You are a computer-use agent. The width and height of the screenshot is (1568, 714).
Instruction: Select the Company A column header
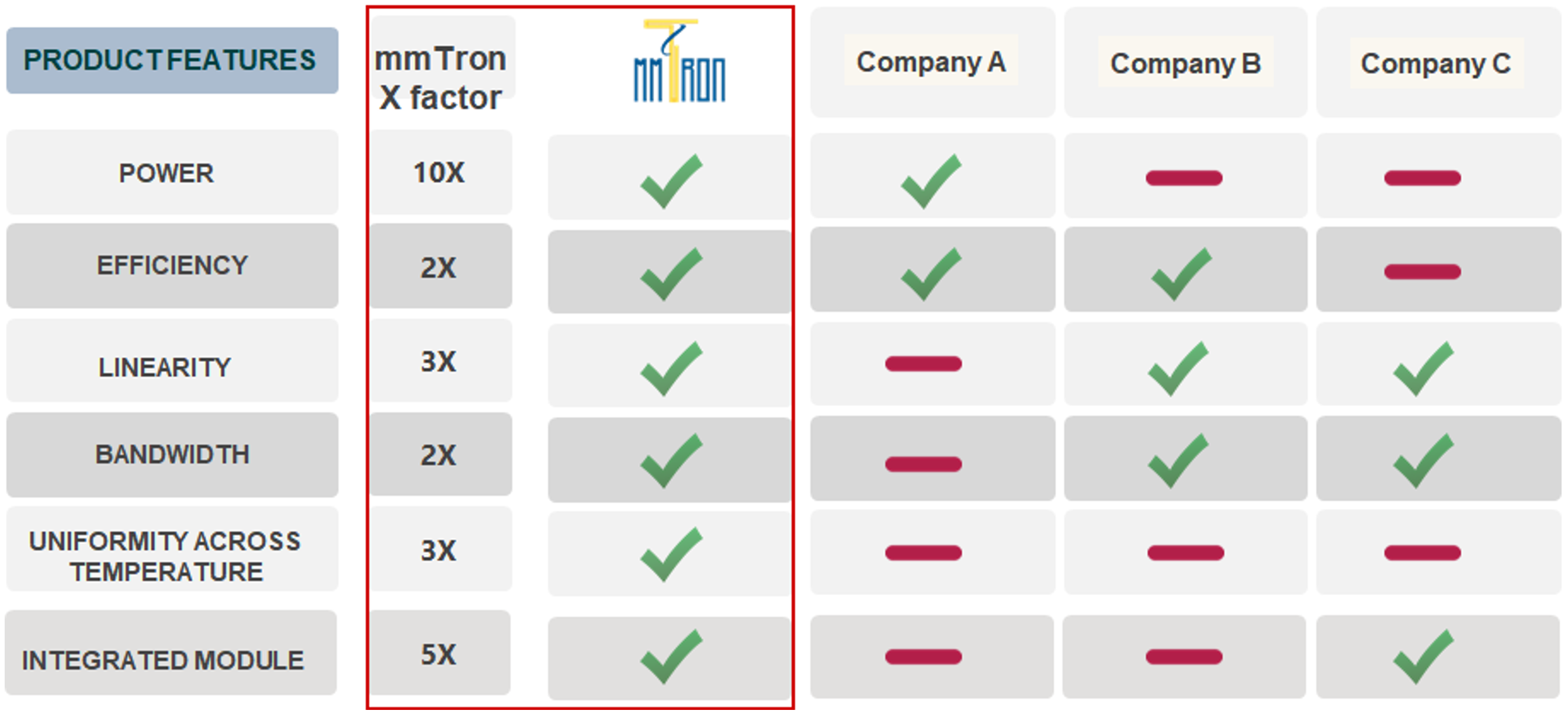(x=931, y=61)
